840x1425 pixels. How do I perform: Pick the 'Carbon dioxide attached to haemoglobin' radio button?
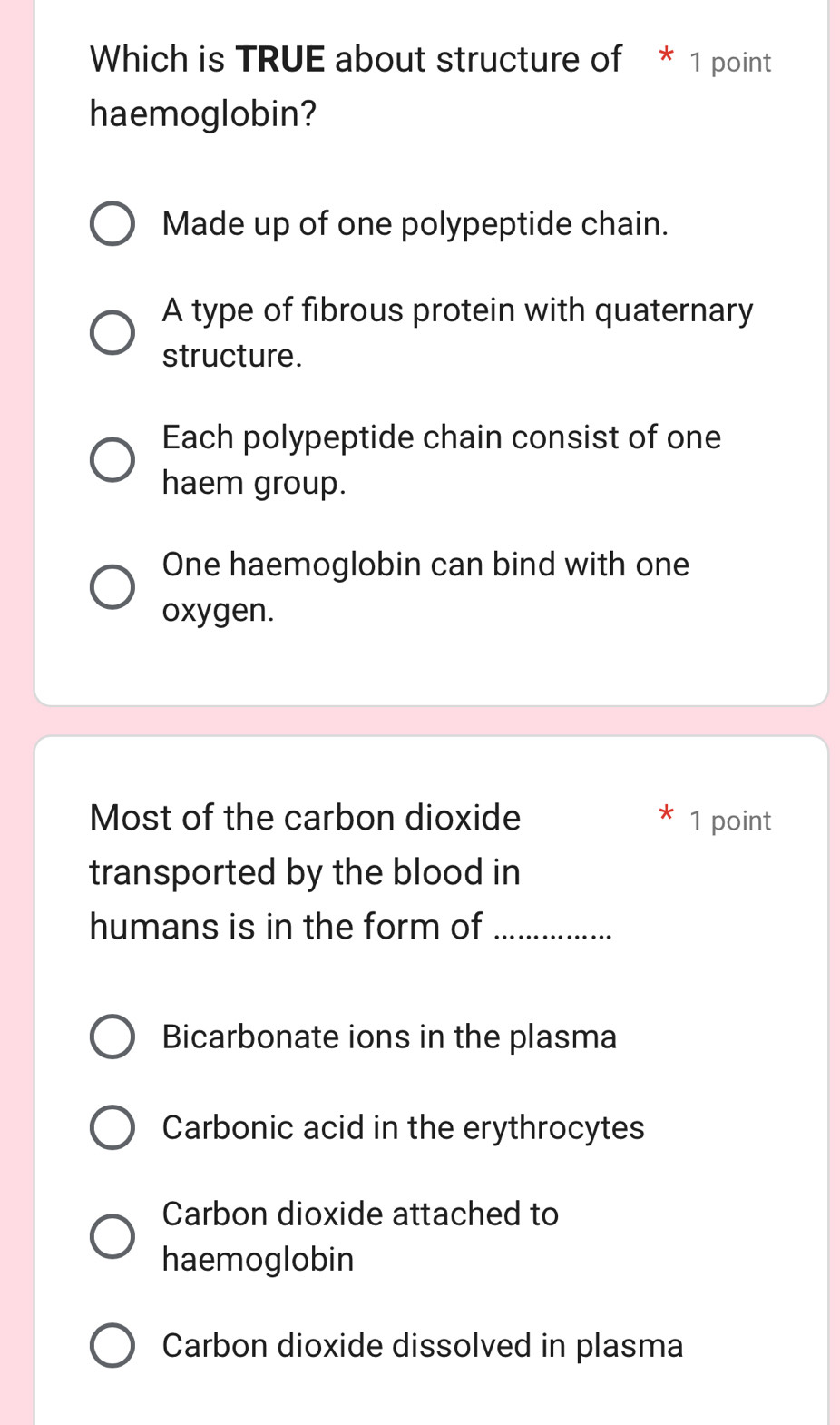click(x=112, y=1236)
